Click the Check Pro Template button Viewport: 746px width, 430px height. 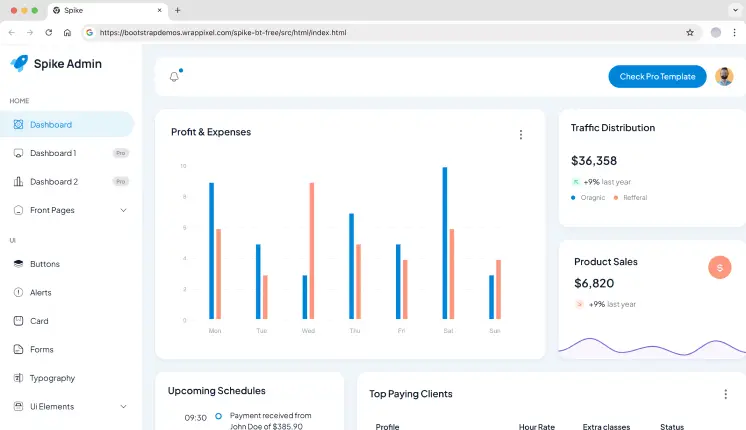[657, 77]
